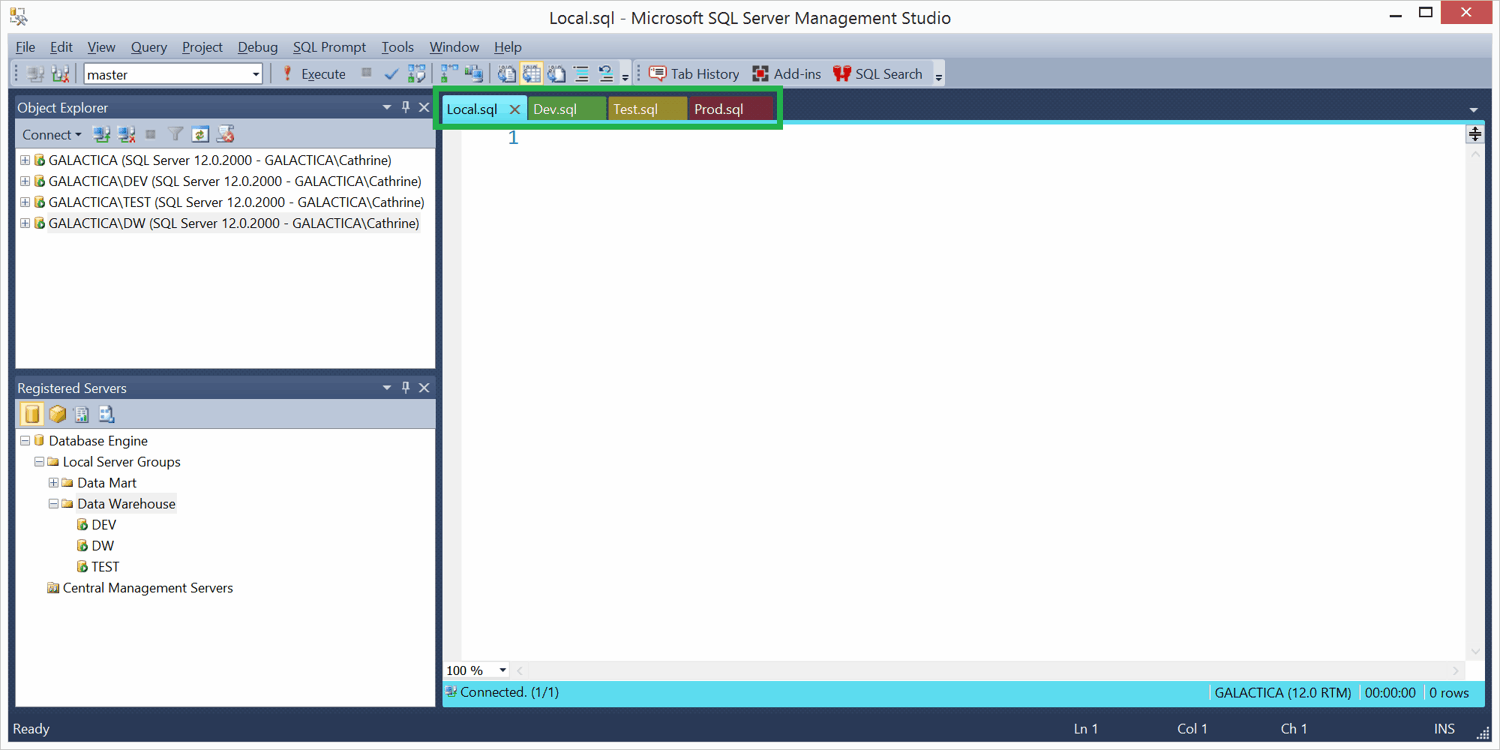The height and width of the screenshot is (750, 1500).
Task: Display the estimated execution plan icon
Action: click(417, 74)
